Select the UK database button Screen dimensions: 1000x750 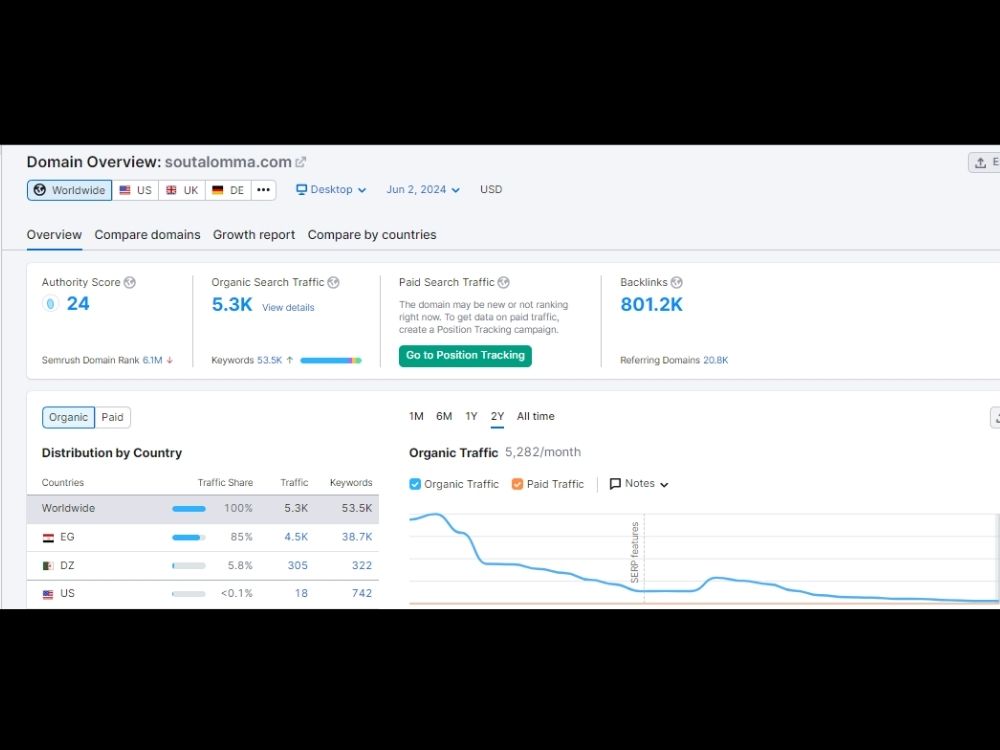[x=182, y=190]
